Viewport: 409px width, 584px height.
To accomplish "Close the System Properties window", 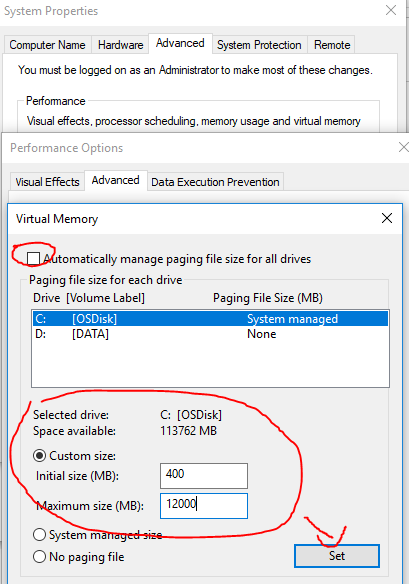I will click(391, 10).
